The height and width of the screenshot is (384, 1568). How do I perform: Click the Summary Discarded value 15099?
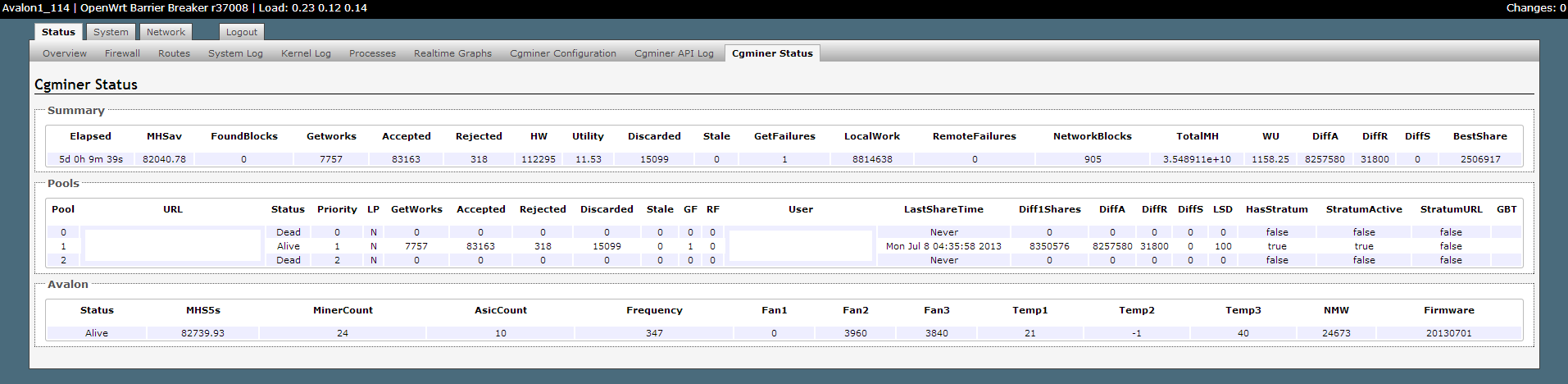pyautogui.click(x=654, y=159)
